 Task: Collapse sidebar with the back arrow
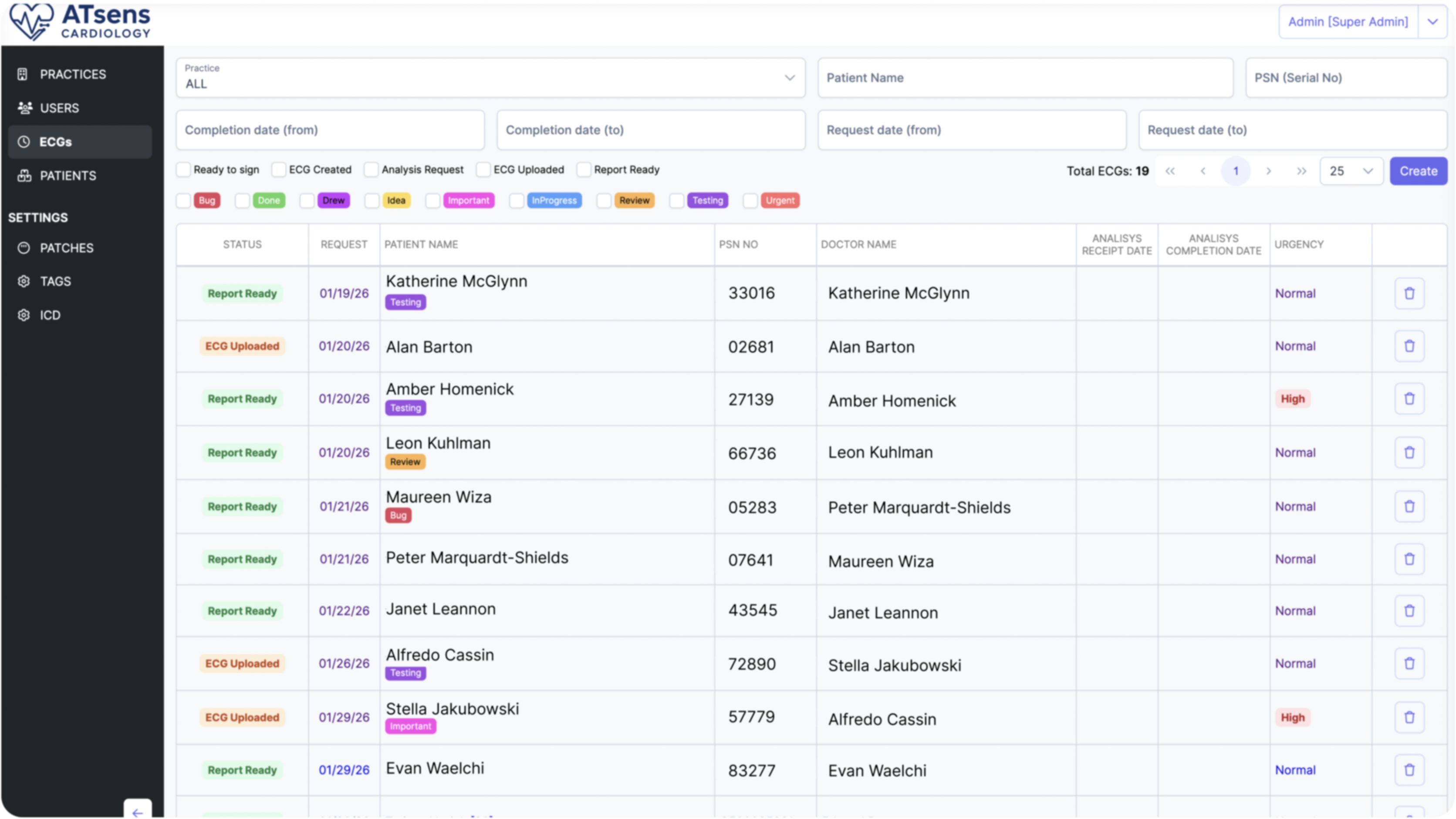click(x=137, y=812)
